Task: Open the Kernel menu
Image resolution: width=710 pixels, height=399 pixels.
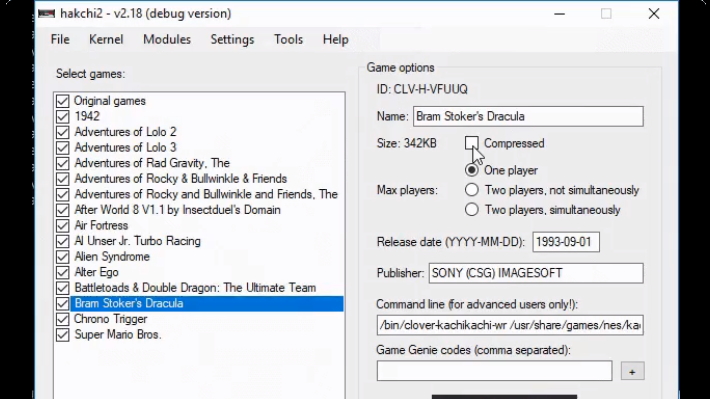Action: 106,39
